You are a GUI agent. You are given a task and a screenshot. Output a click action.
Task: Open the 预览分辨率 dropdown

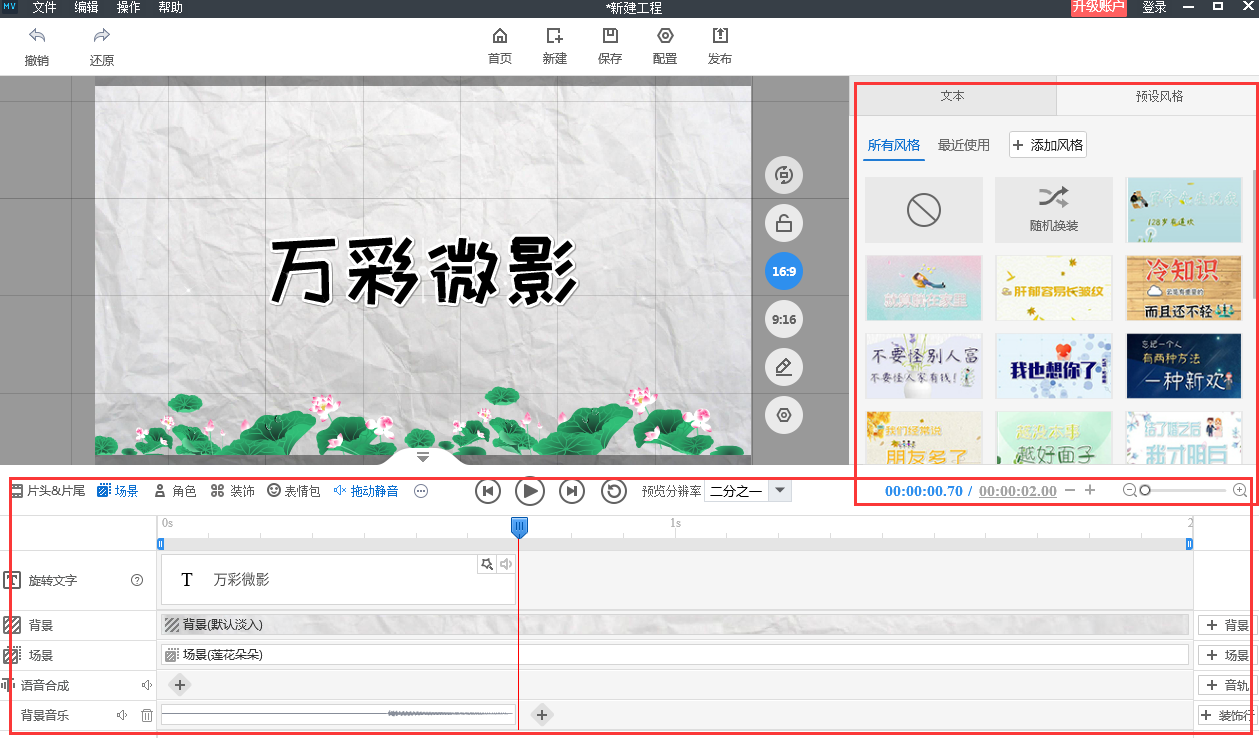coord(748,491)
